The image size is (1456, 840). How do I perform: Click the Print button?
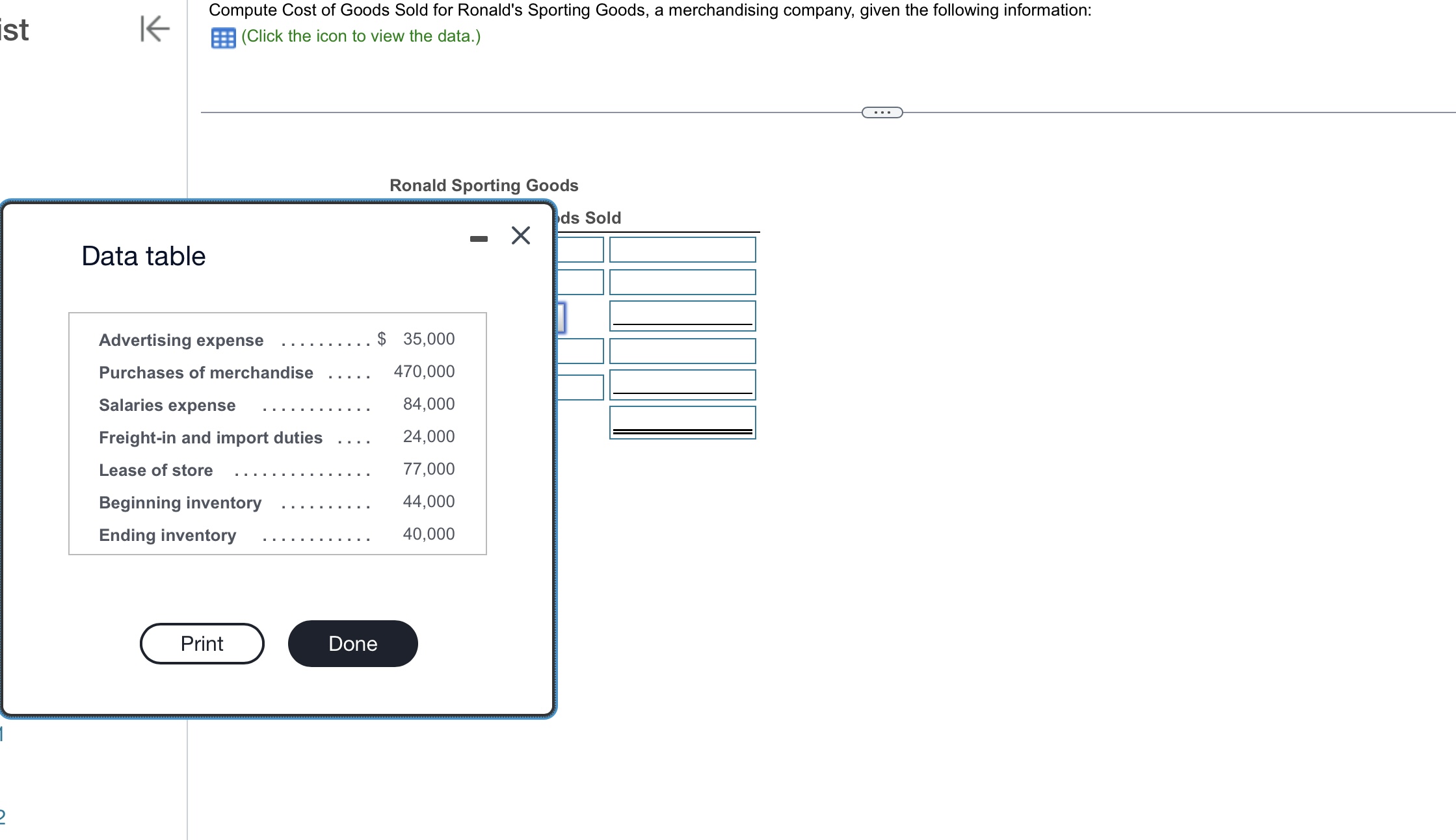pos(202,644)
